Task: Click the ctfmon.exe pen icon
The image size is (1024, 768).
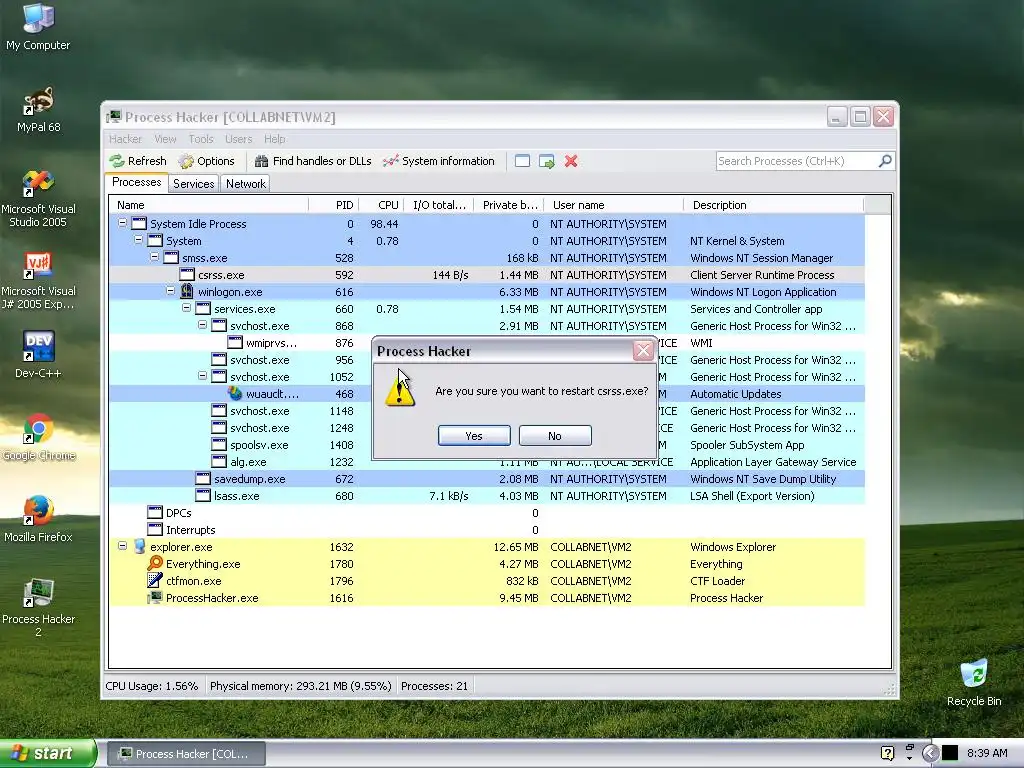Action: (155, 581)
